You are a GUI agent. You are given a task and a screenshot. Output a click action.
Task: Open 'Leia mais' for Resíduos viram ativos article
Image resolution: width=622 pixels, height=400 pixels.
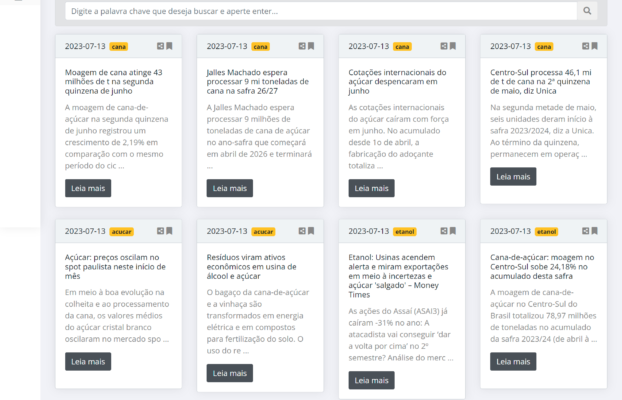pyautogui.click(x=230, y=373)
